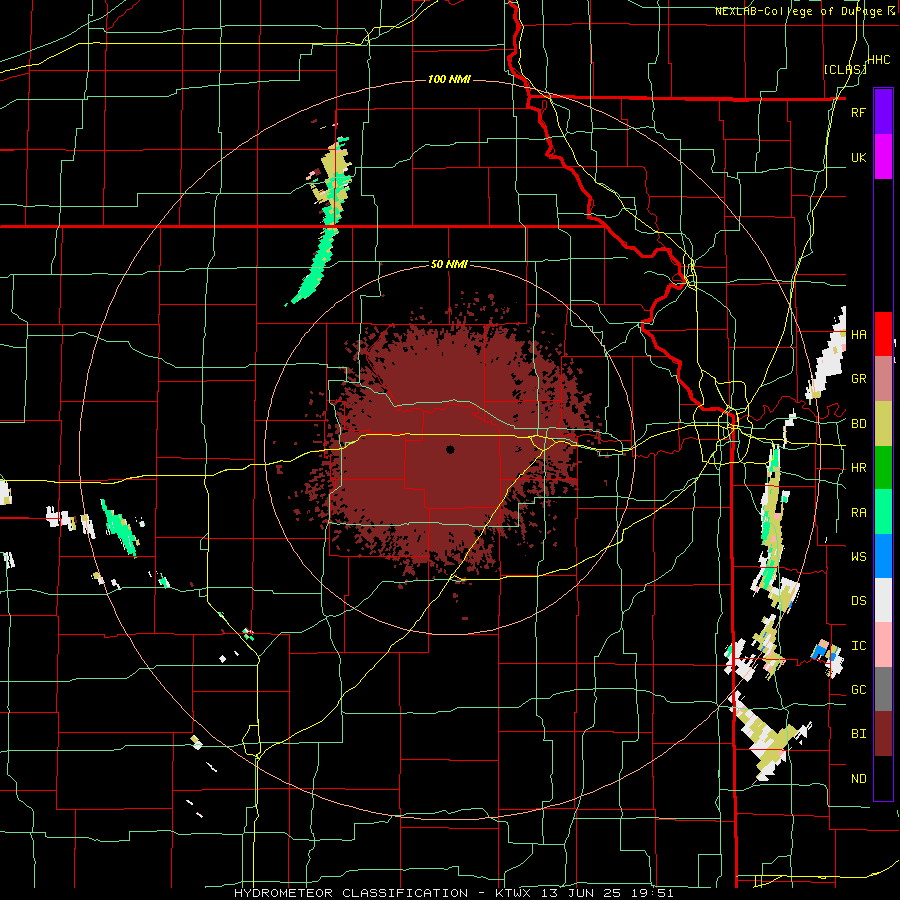Click the HR legend label

coord(858,468)
